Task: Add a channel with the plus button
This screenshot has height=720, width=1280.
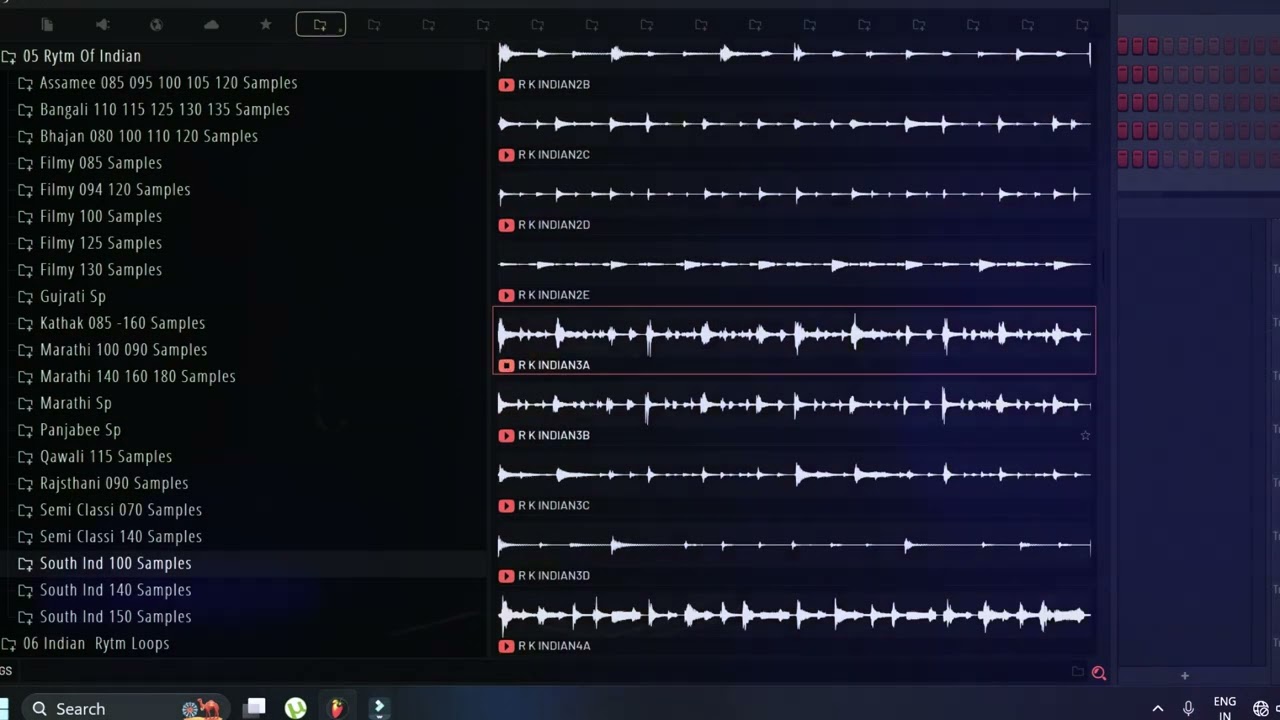Action: click(x=1185, y=676)
